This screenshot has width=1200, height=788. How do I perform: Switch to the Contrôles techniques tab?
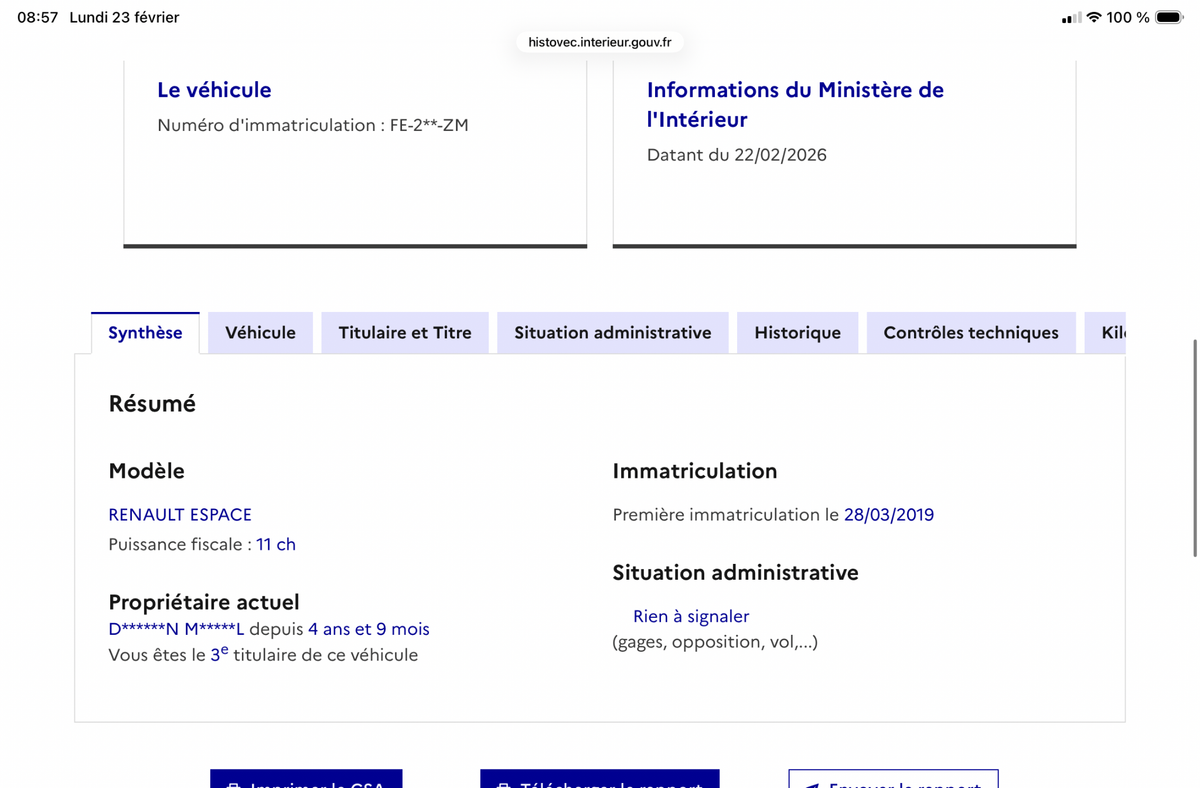click(970, 332)
